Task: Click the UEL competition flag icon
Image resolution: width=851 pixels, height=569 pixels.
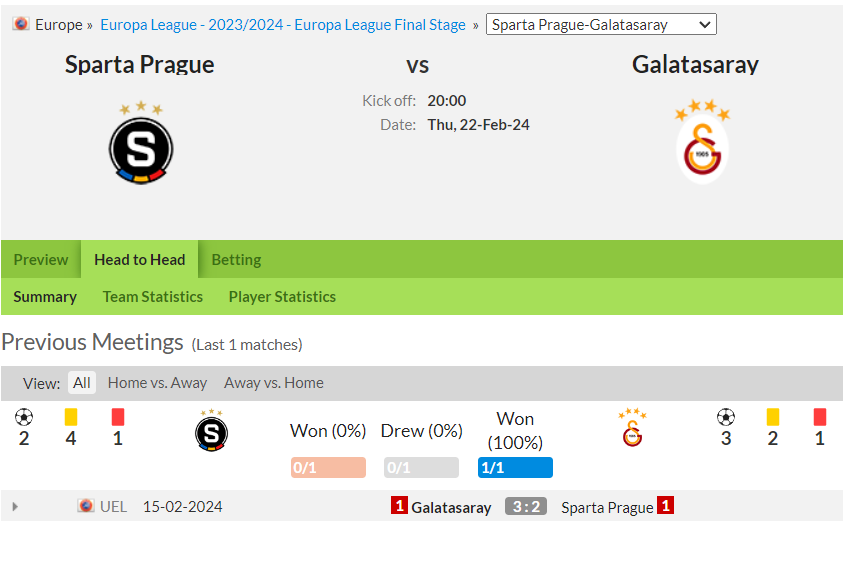Action: [86, 506]
